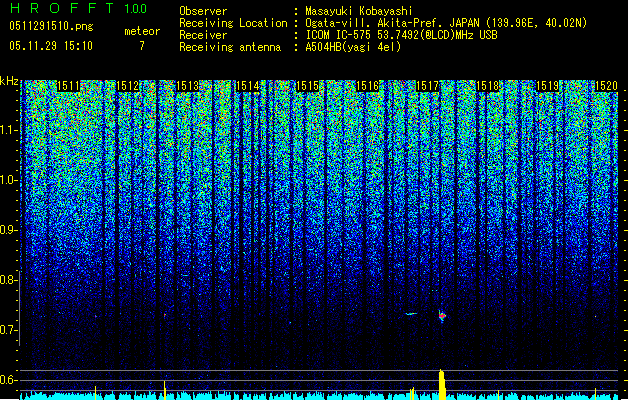This screenshot has width=629, height=400.
Task: Click the bright meteor echo below 1517
Action: (442, 316)
